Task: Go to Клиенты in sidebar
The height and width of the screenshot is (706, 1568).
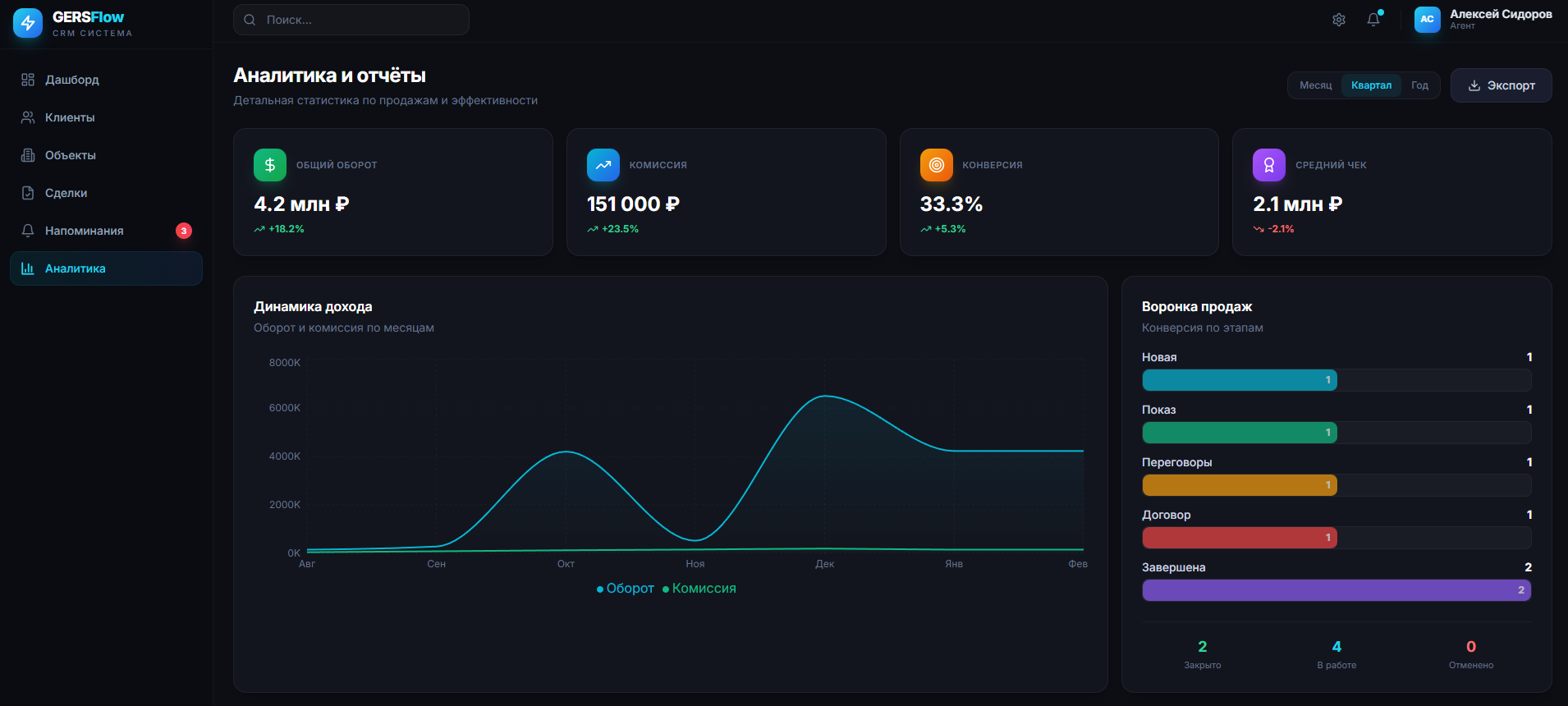Action: (70, 117)
